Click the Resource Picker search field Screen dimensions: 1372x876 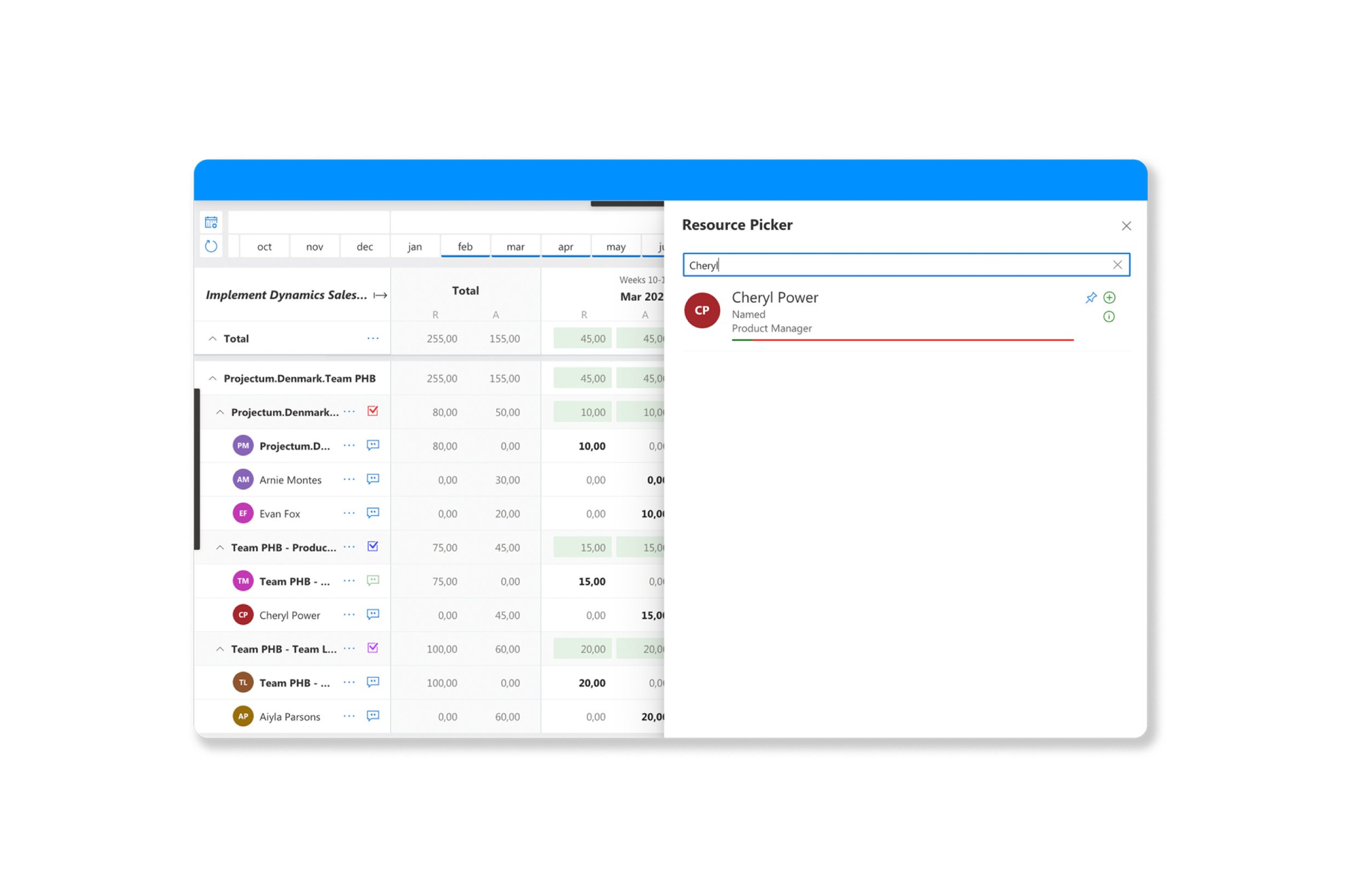(x=895, y=265)
